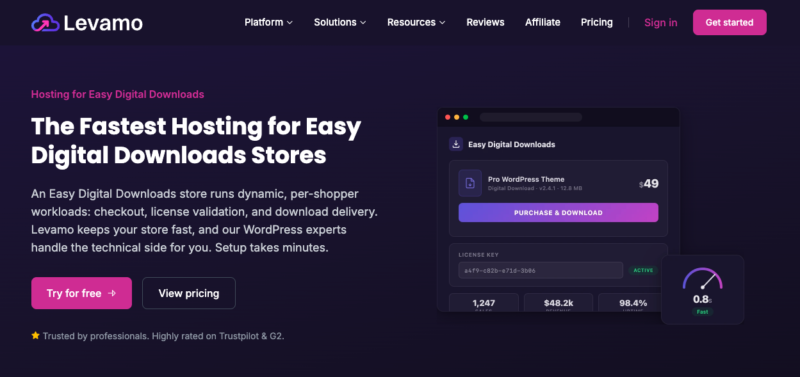800x377 pixels.
Task: Click Trusted by professionals rating text
Action: (x=163, y=336)
